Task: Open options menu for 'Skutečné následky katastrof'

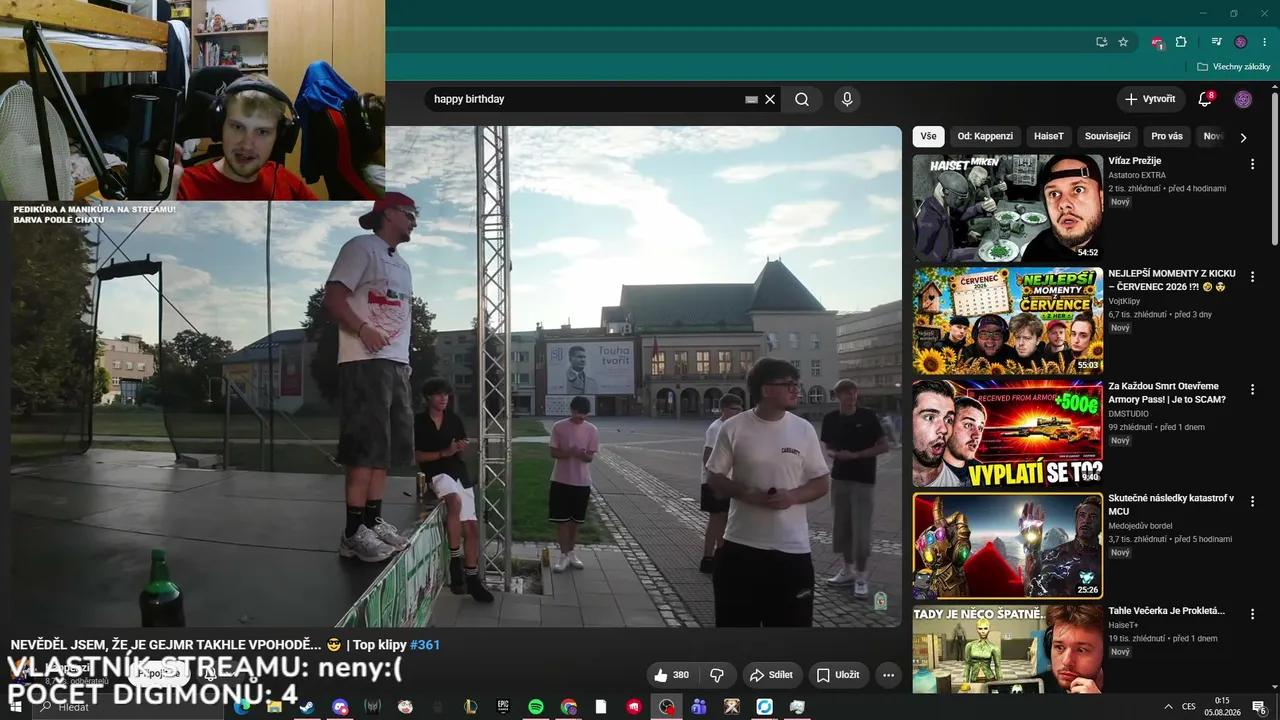Action: [x=1252, y=502]
